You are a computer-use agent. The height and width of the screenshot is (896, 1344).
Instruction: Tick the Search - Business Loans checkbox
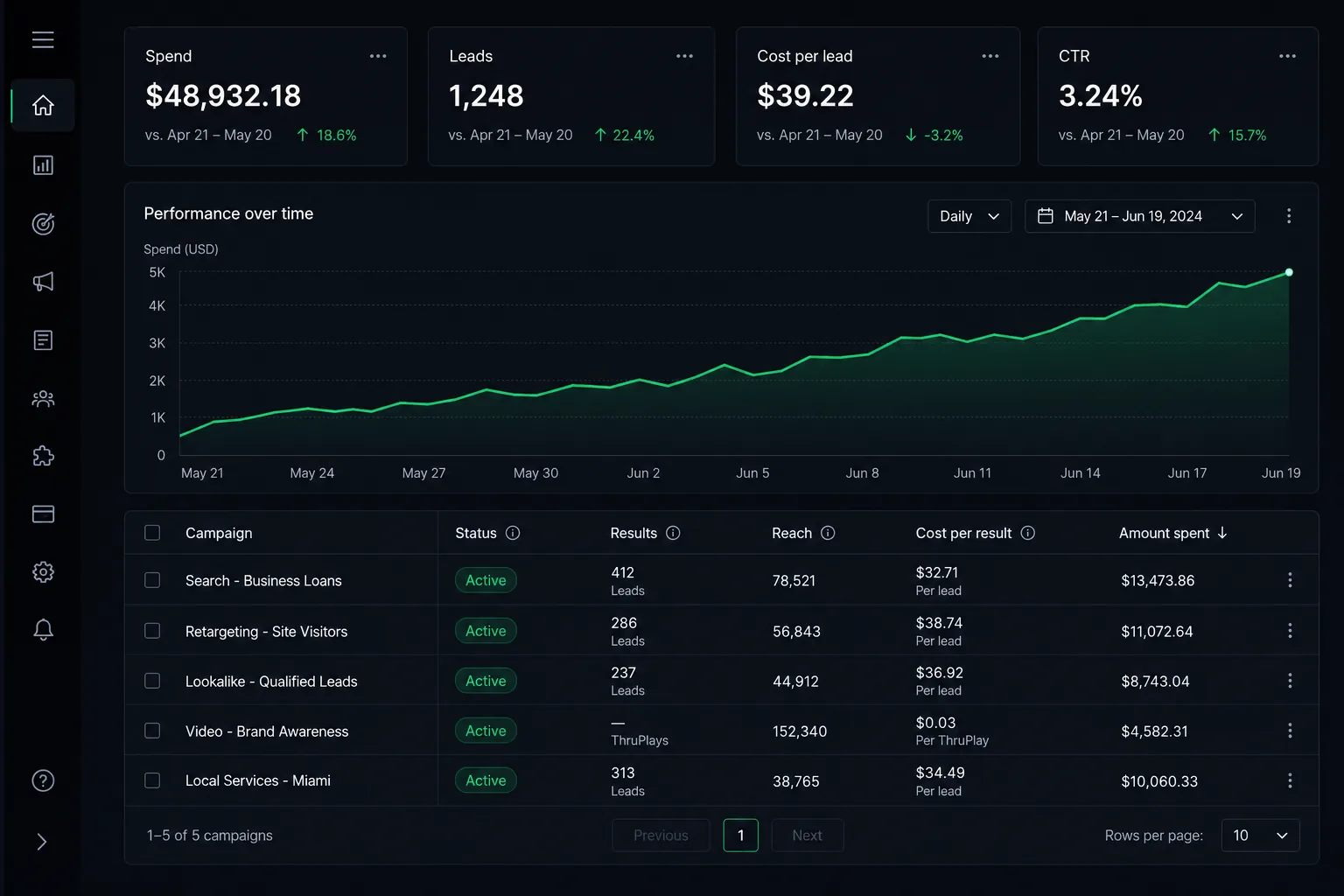(x=152, y=580)
